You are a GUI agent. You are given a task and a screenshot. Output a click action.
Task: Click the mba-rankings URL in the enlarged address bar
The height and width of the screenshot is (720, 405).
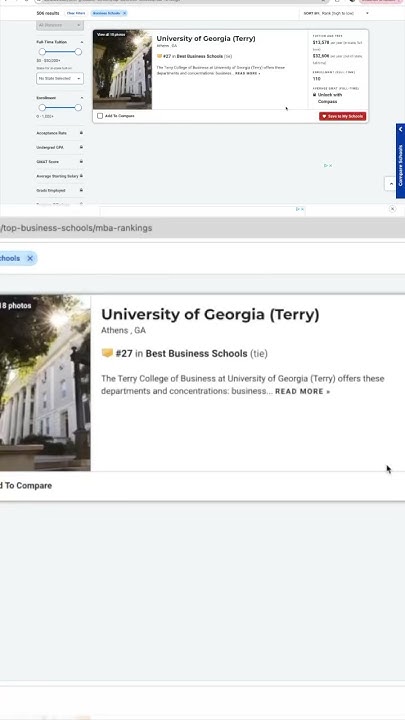pos(76,228)
